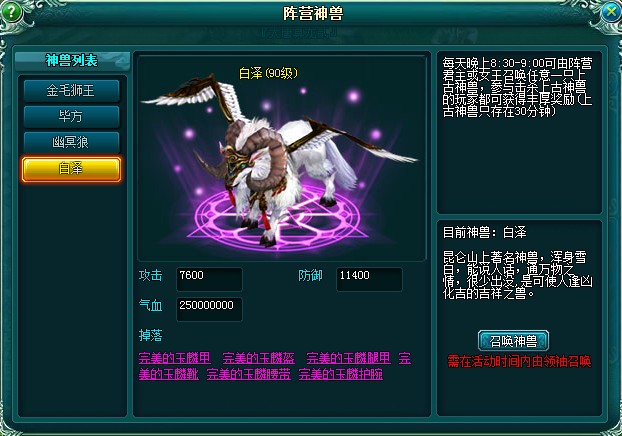Click the 神兽列表 panel header tab
This screenshot has height=436, width=622.
[72, 61]
